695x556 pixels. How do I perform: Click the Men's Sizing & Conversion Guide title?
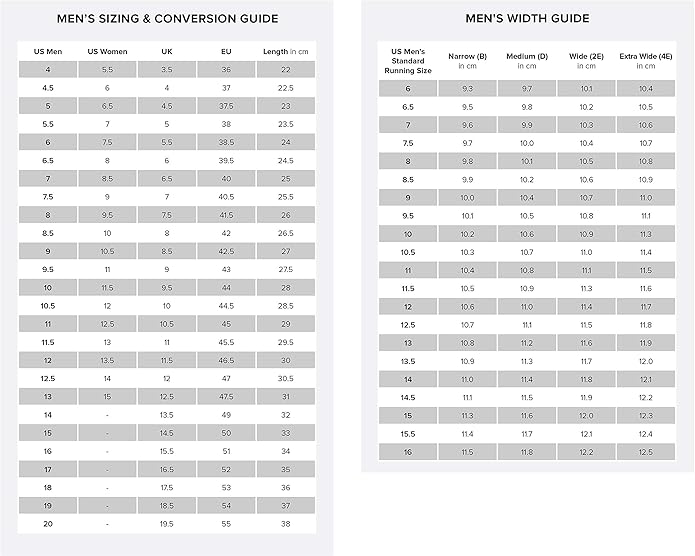tap(168, 19)
